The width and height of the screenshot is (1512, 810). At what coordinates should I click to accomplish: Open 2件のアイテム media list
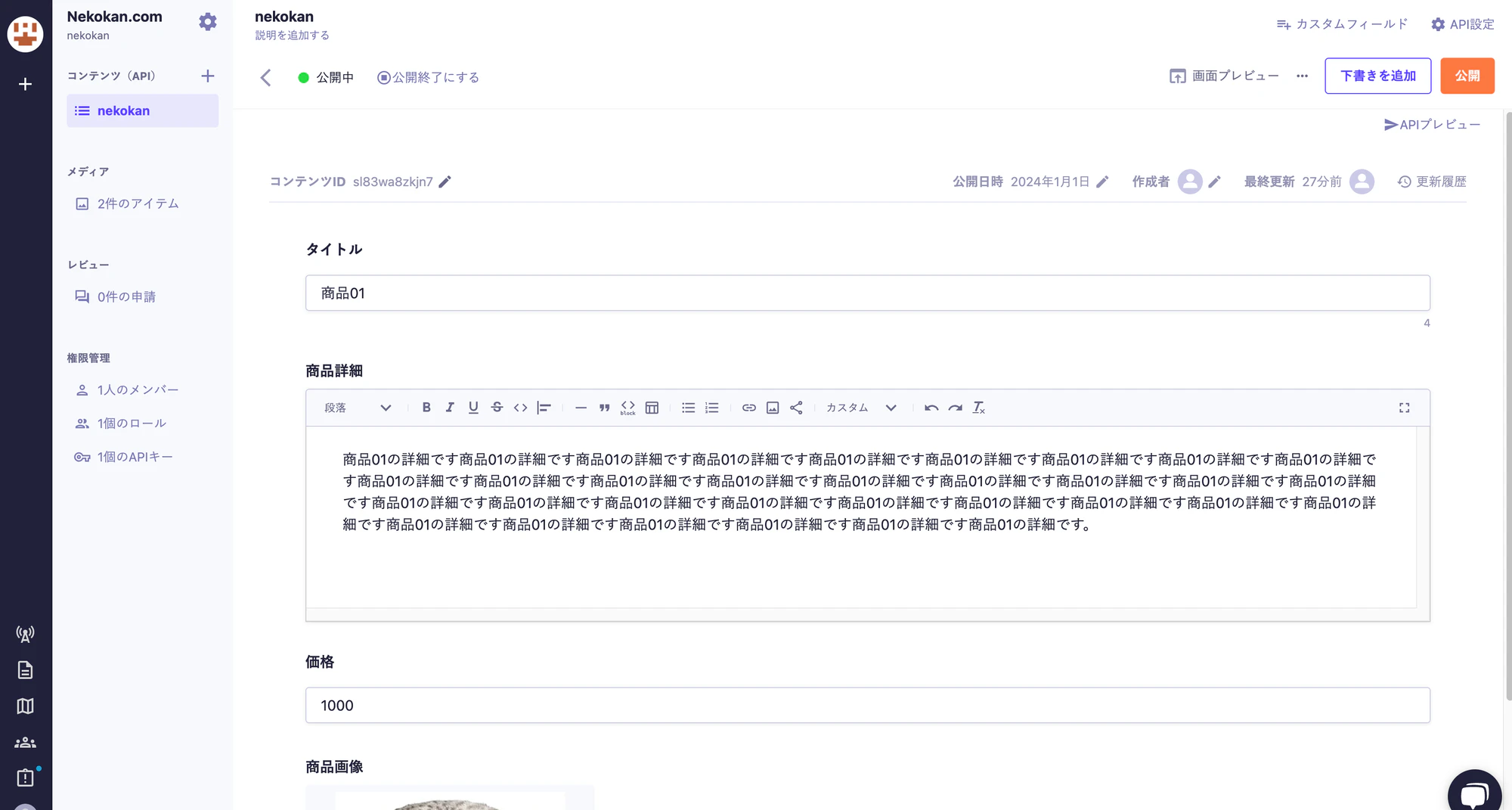tap(127, 203)
